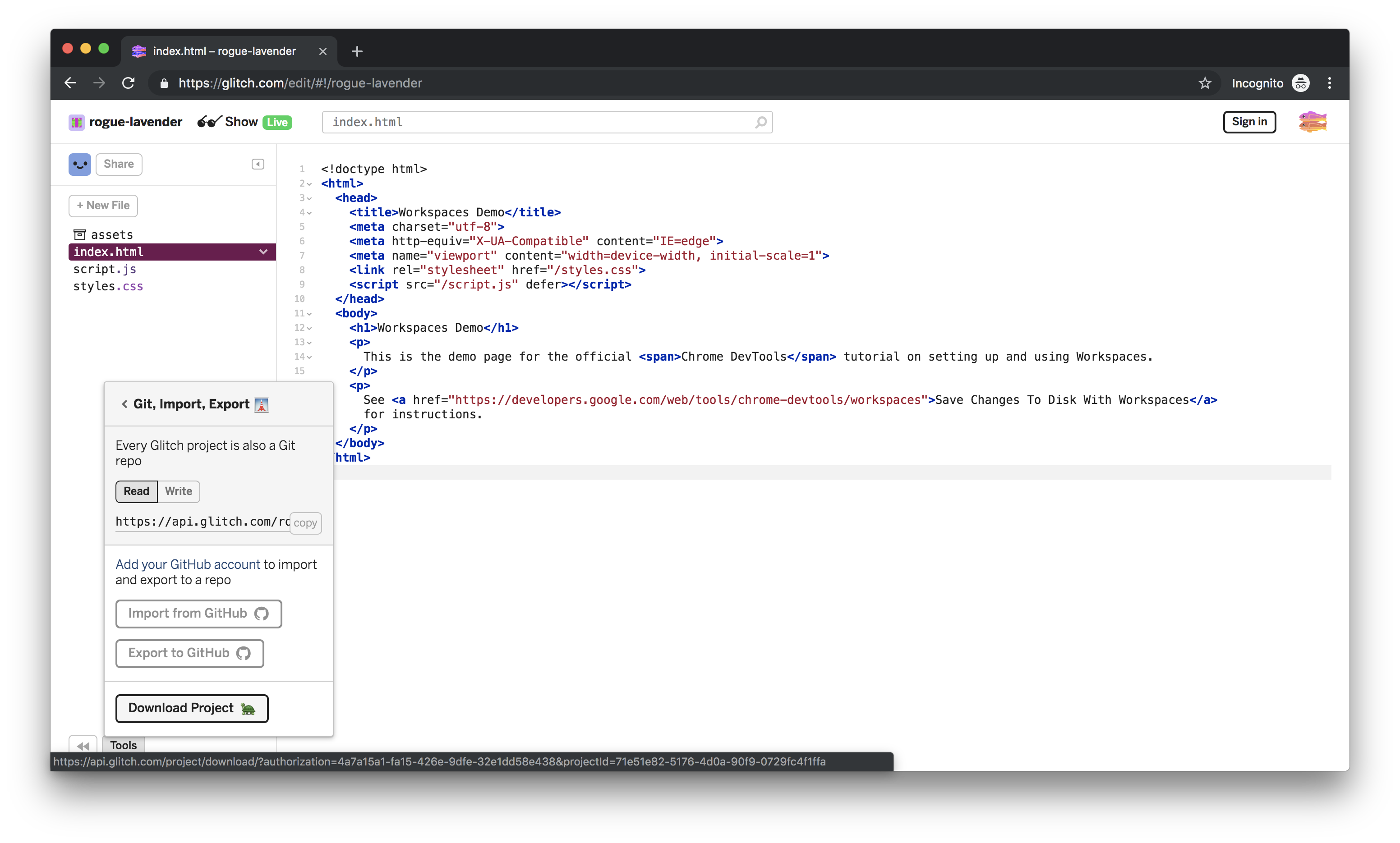Click the Incognito profile icon

(1301, 83)
